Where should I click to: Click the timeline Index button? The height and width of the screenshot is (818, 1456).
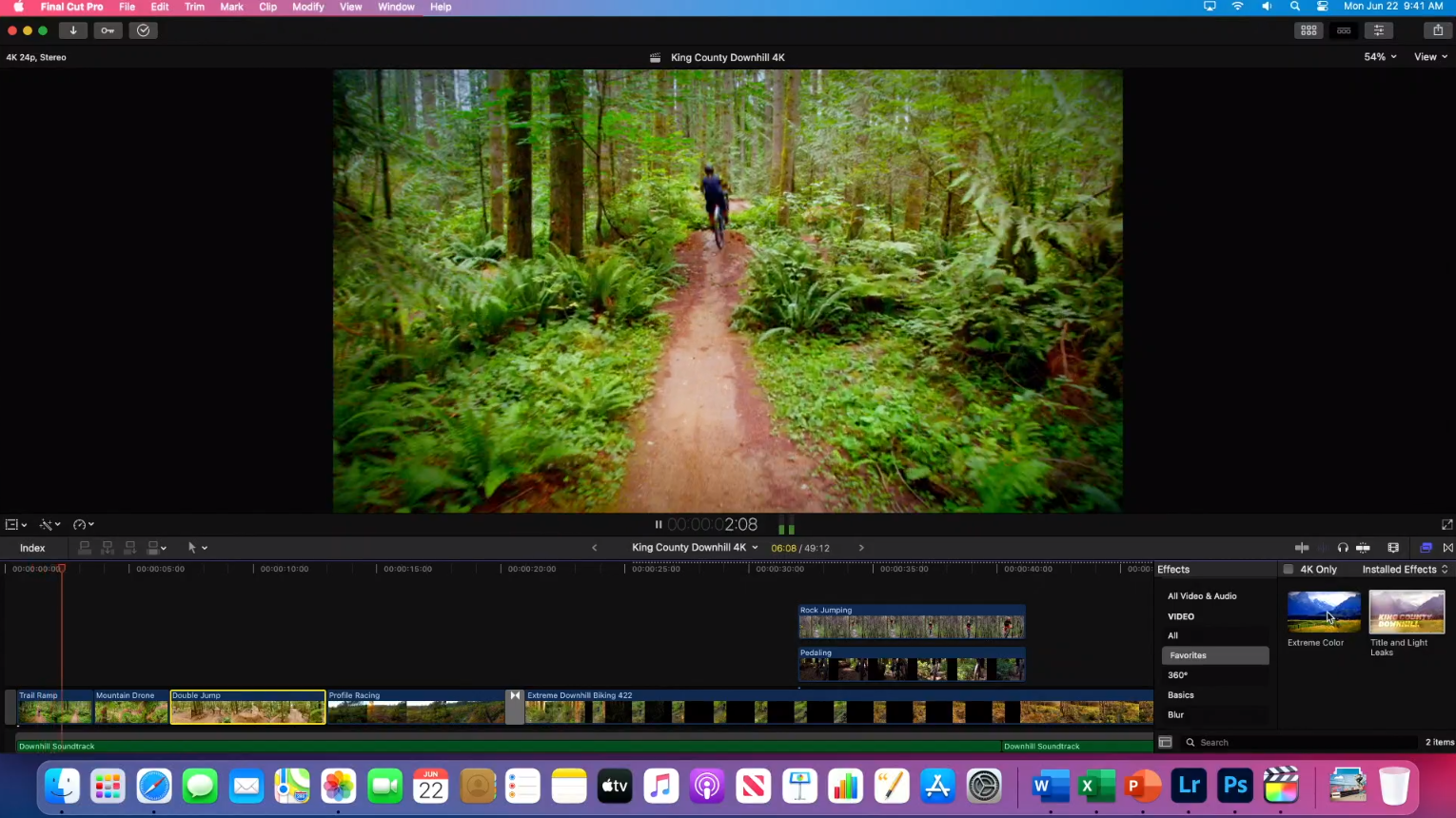click(x=32, y=548)
